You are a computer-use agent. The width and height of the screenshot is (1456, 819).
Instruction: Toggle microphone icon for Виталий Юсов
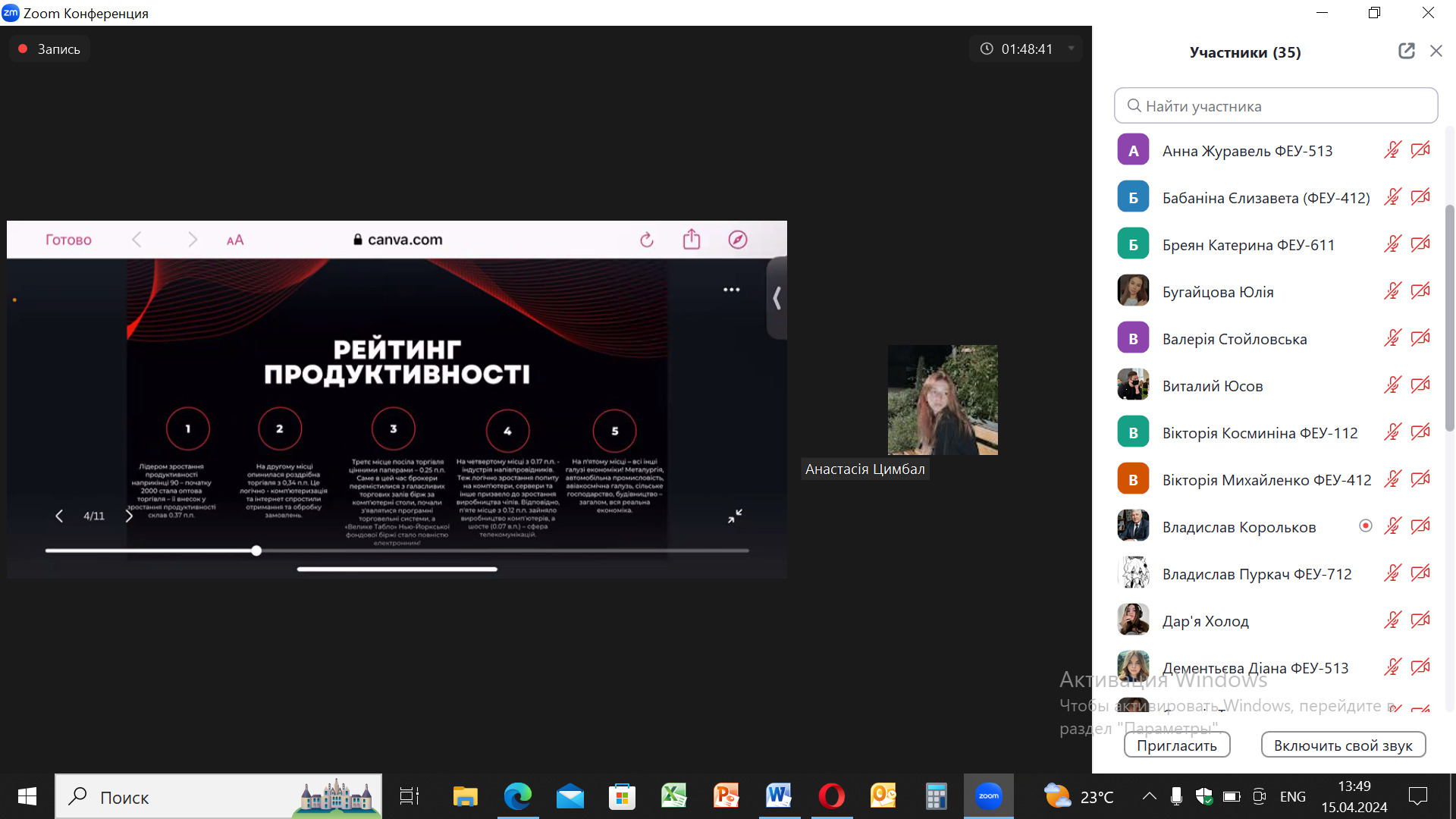coord(1392,385)
